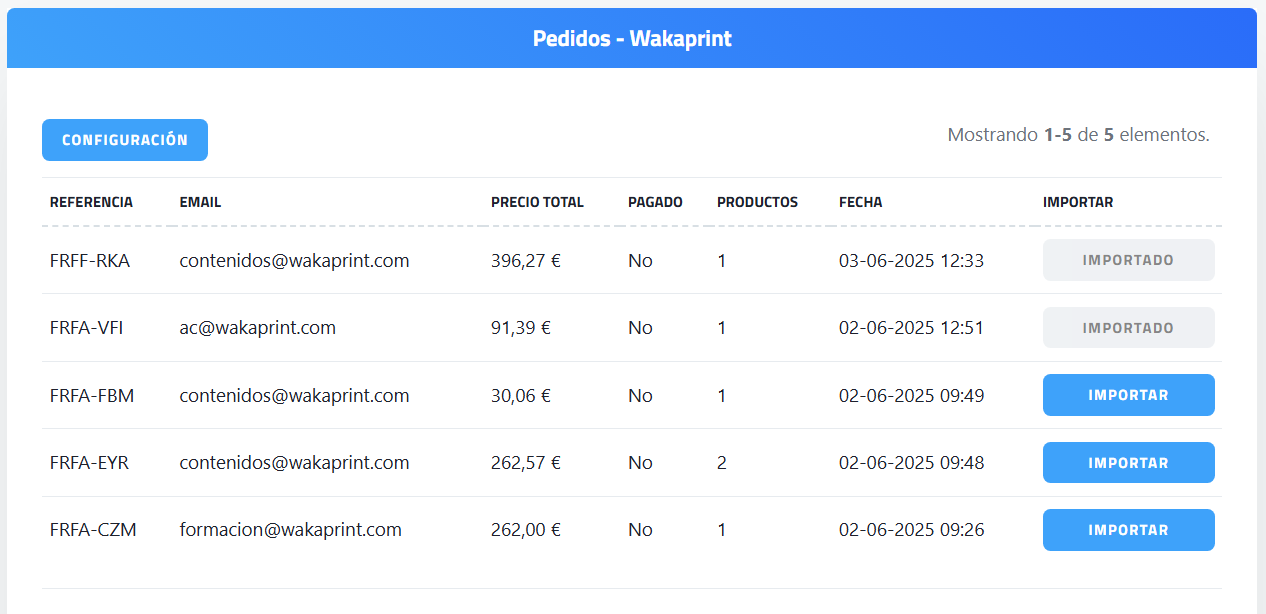
Task: Click Importado button for FRFA-VFI
Action: click(1128, 328)
